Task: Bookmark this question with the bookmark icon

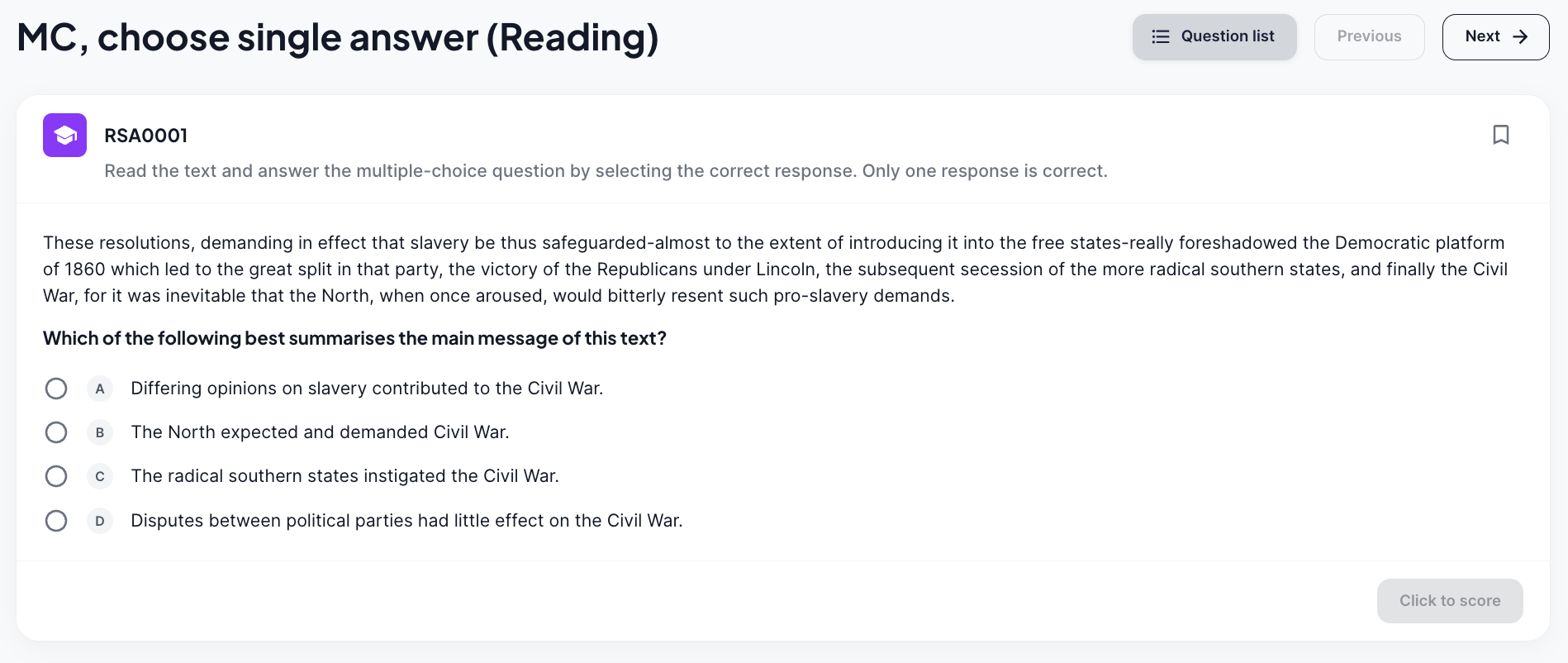Action: point(1500,135)
